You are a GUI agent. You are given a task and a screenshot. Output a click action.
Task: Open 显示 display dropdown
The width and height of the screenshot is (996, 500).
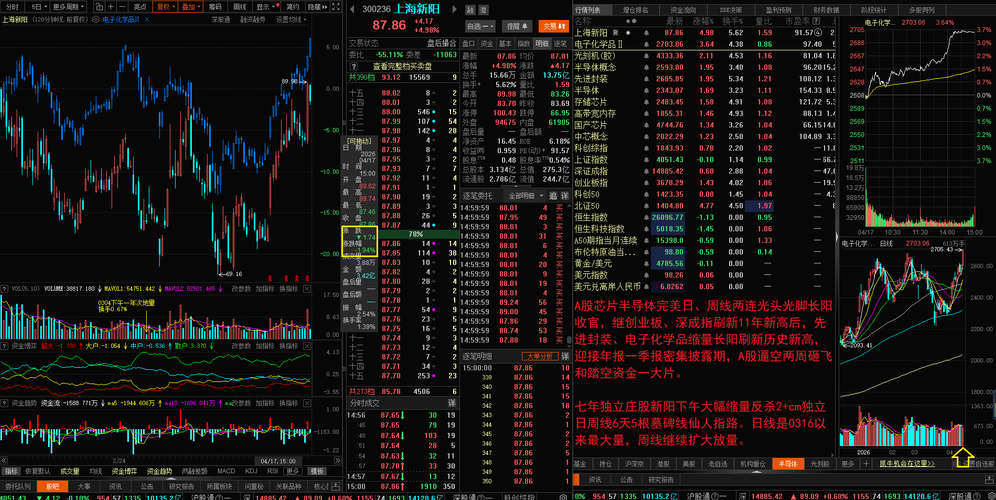coord(267,7)
